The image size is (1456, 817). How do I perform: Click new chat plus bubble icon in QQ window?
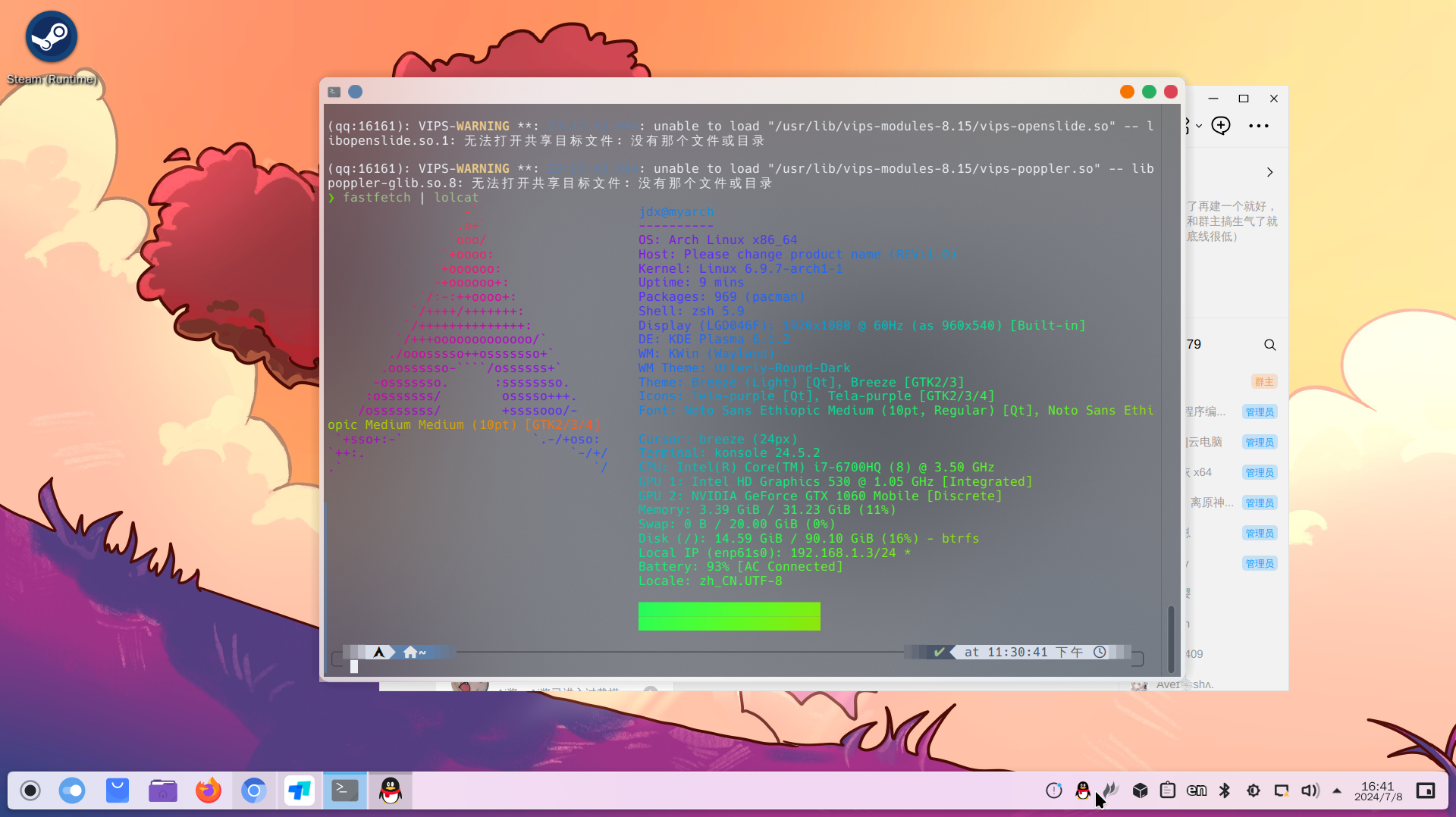pyautogui.click(x=1221, y=126)
